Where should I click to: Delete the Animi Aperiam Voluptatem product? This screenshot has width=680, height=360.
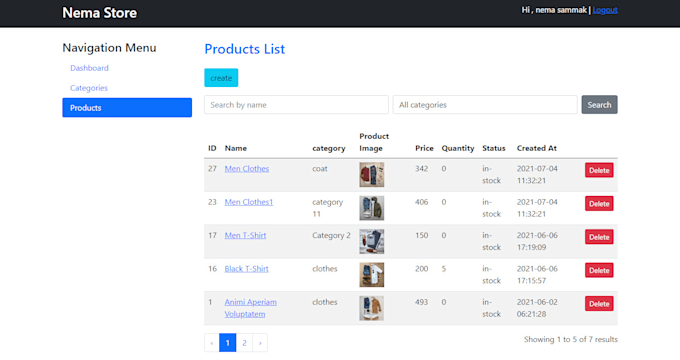599,304
